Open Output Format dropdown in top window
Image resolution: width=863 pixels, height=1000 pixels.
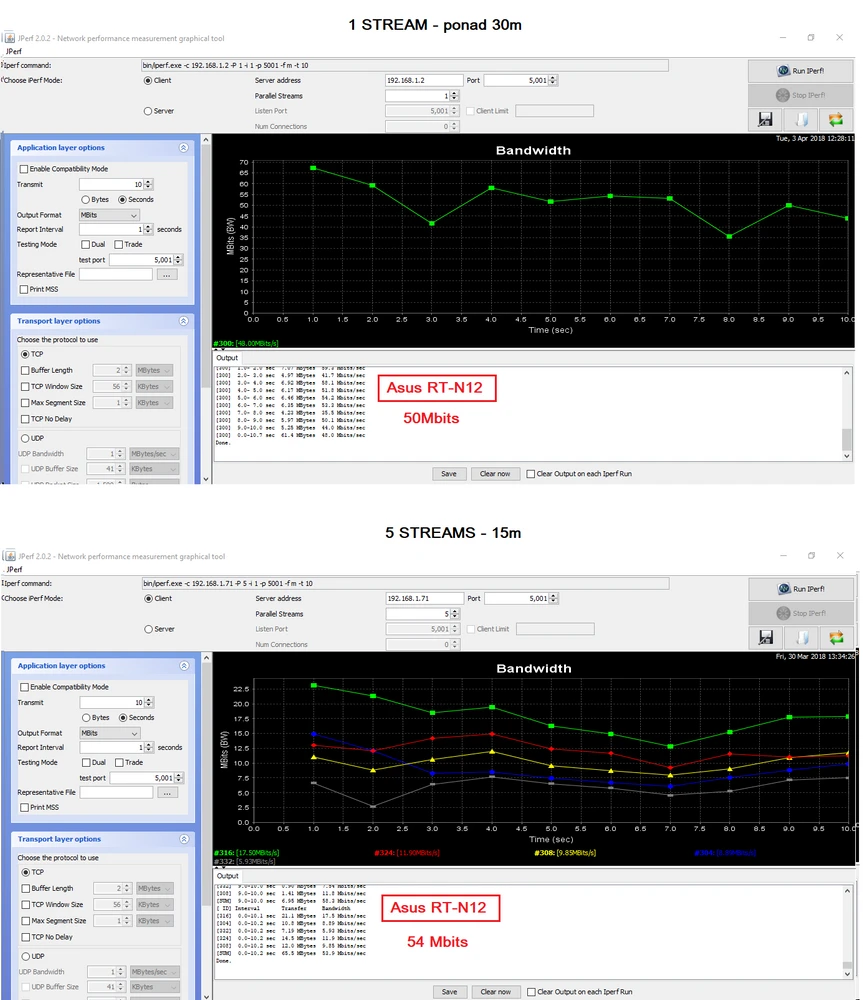[x=108, y=214]
